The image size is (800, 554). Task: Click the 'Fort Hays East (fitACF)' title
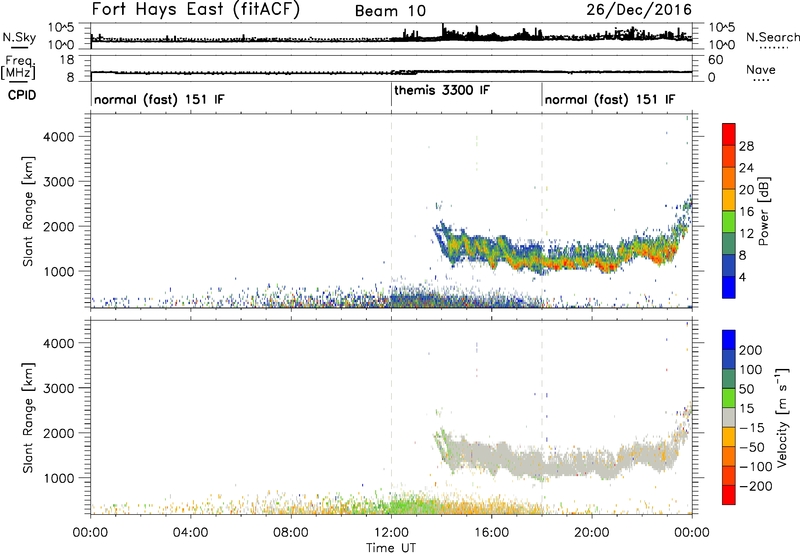pyautogui.click(x=195, y=10)
